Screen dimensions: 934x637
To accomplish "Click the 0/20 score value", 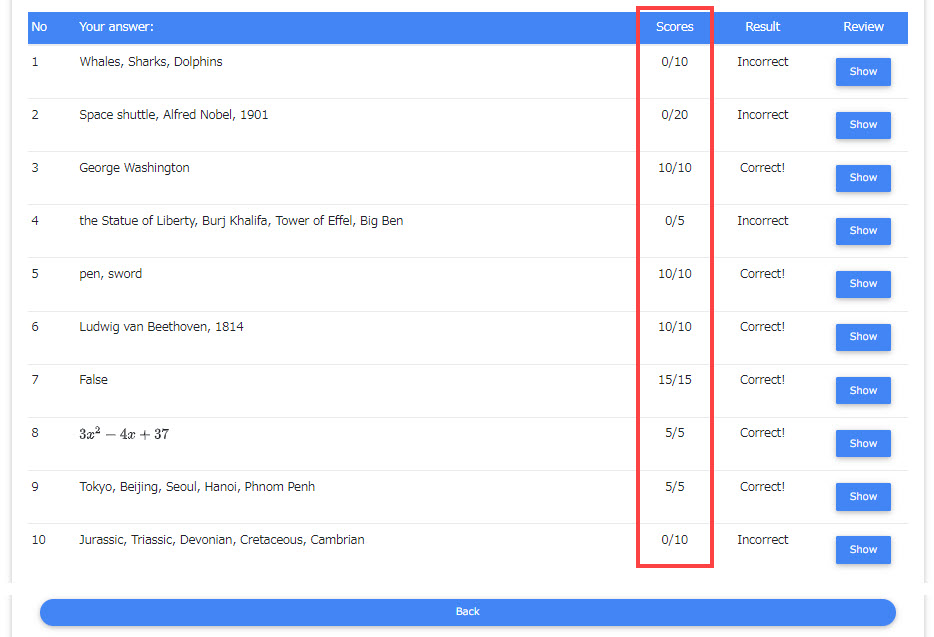I will [x=674, y=115].
